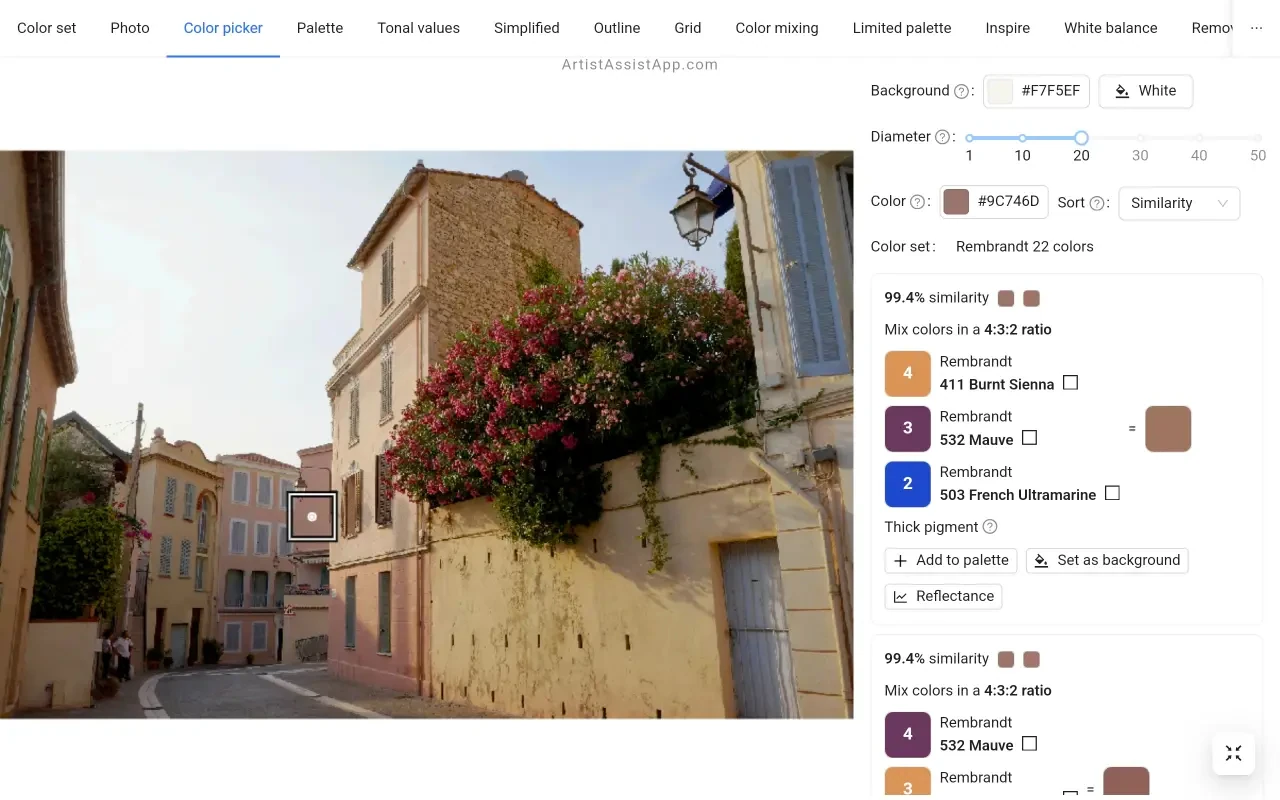Click the street lantern in the photo
The height and width of the screenshot is (800, 1280).
click(x=693, y=211)
